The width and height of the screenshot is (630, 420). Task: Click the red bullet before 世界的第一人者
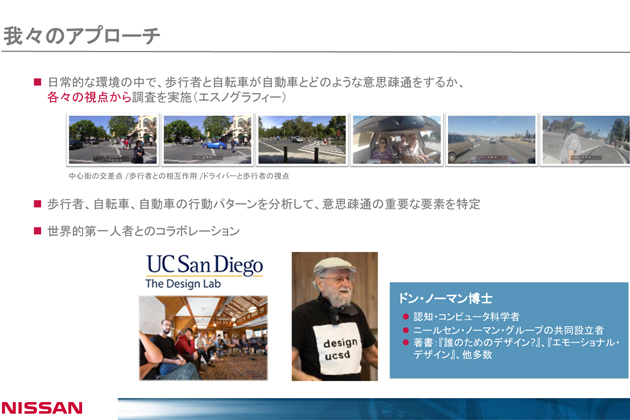click(x=38, y=231)
